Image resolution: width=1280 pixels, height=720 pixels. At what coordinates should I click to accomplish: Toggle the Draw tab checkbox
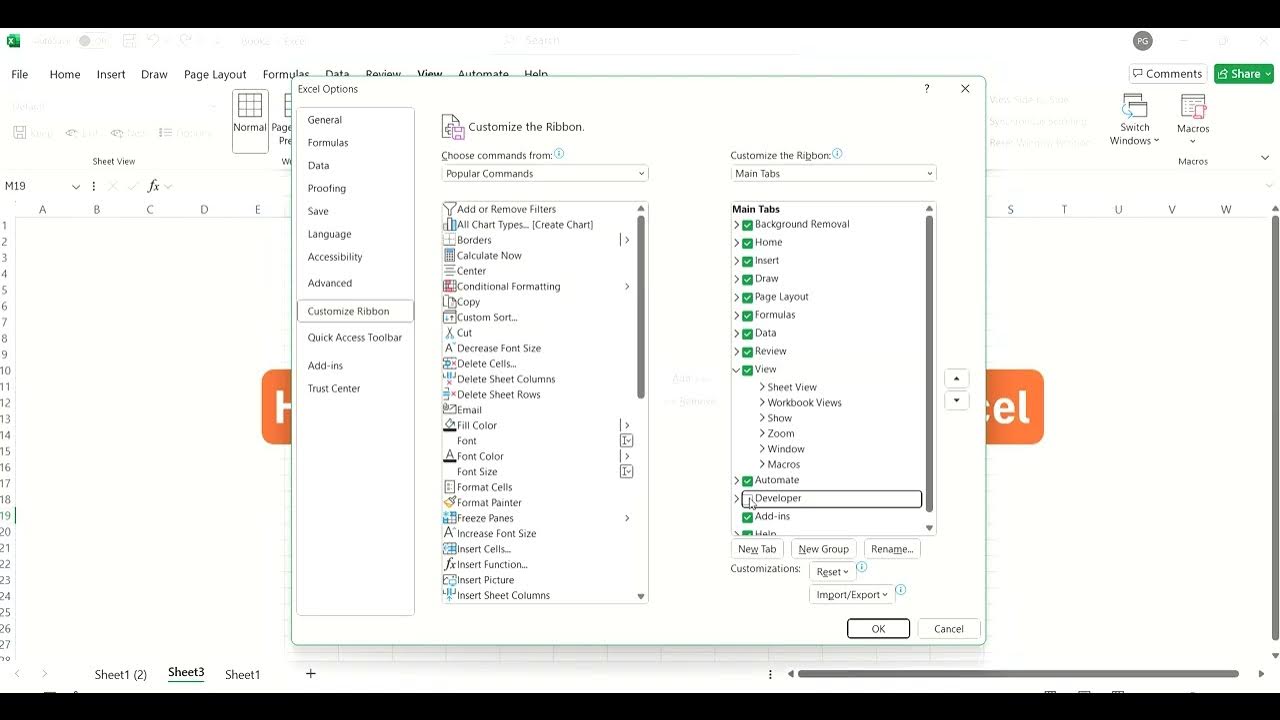click(x=748, y=279)
